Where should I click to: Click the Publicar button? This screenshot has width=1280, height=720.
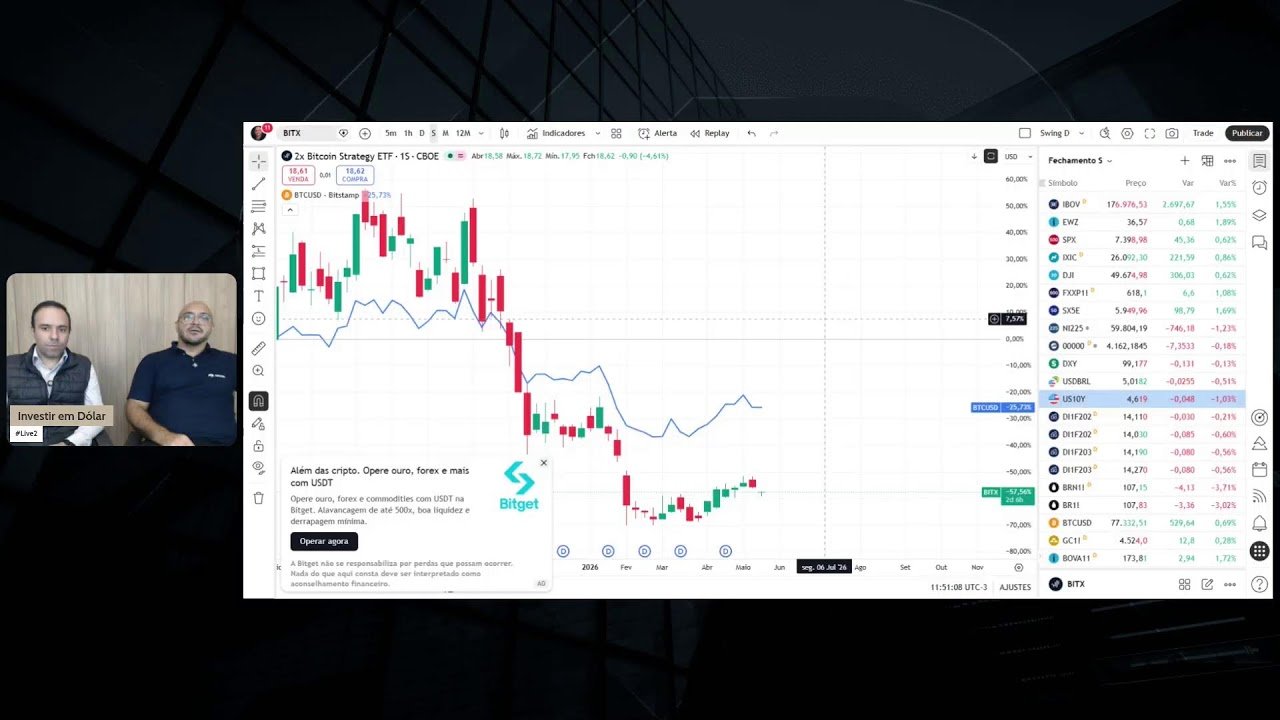pyautogui.click(x=1247, y=133)
